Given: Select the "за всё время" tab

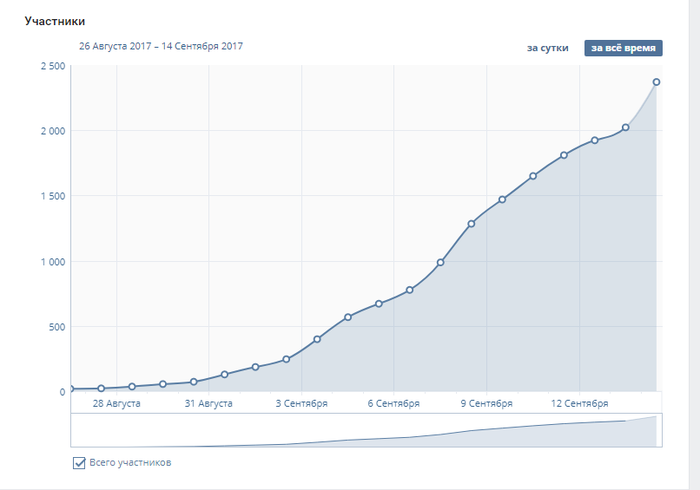Looking at the screenshot, I should tap(623, 48).
